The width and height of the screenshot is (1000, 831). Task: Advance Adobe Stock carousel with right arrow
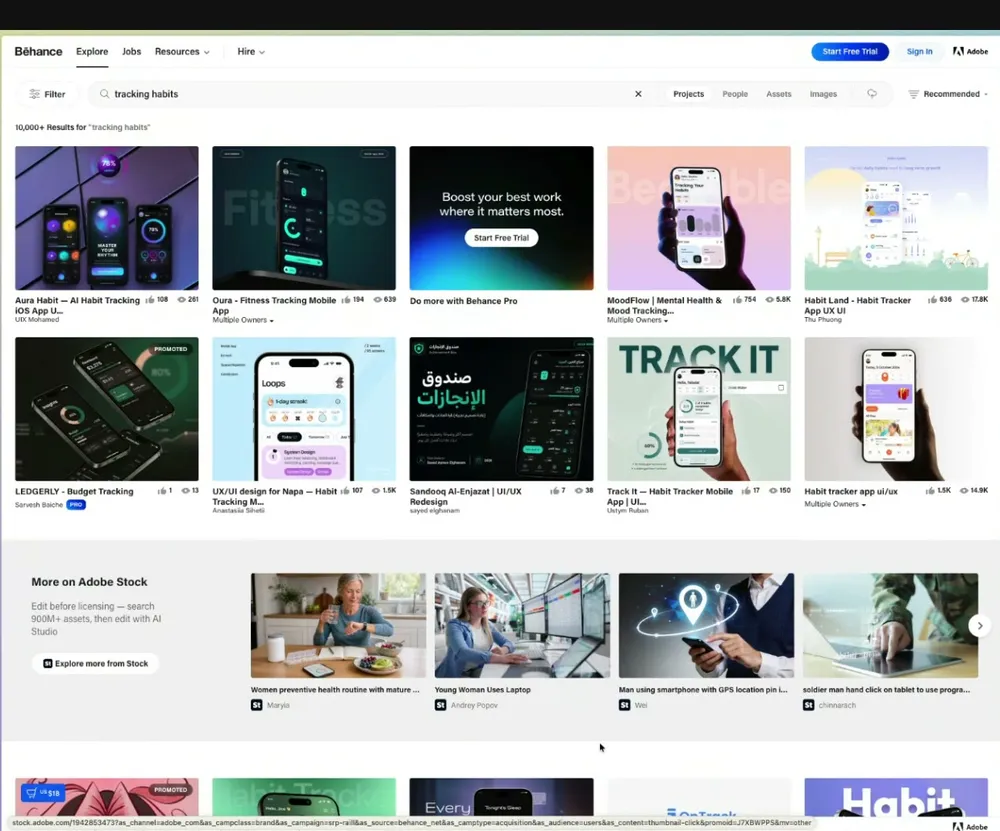coord(980,626)
